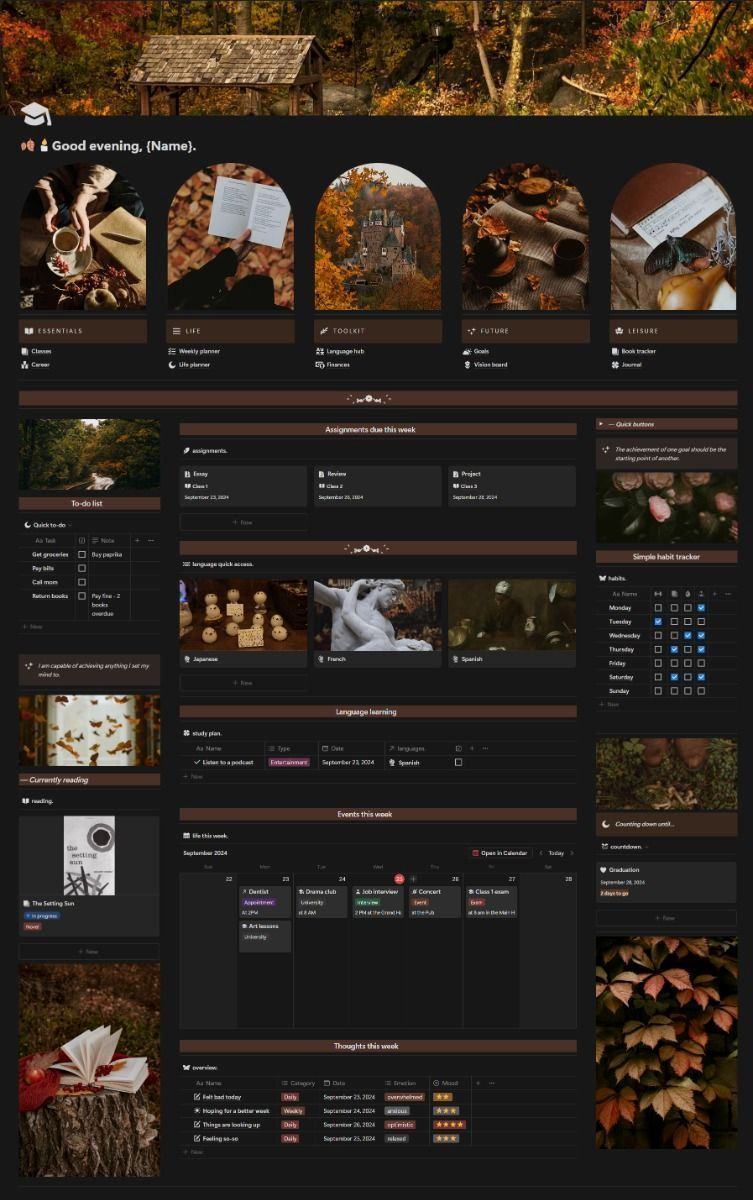Toggle Listen to a podcast checkbox

pos(458,762)
